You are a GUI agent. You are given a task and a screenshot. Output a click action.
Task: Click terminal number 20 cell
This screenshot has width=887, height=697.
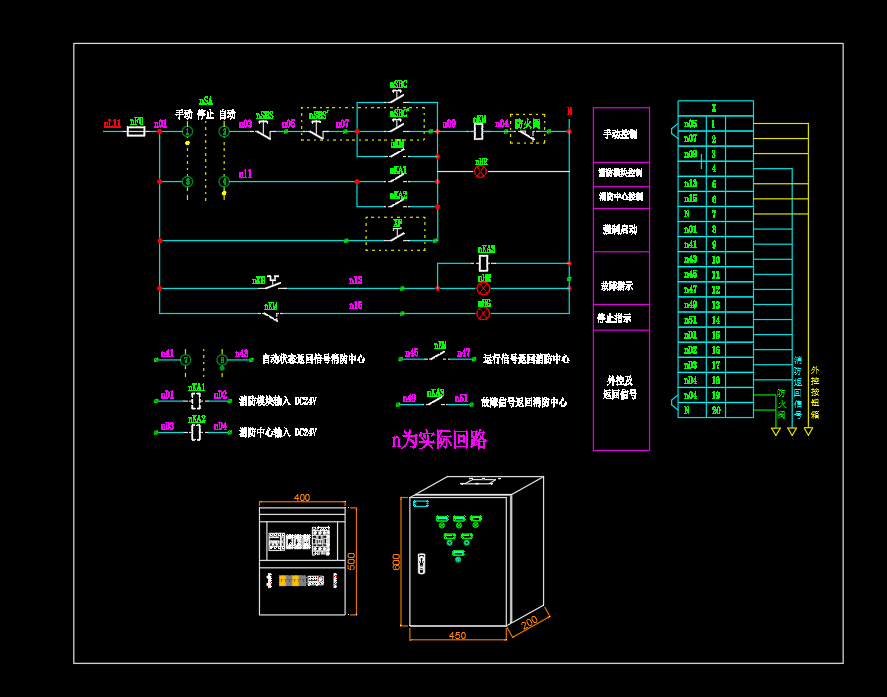pos(716,410)
